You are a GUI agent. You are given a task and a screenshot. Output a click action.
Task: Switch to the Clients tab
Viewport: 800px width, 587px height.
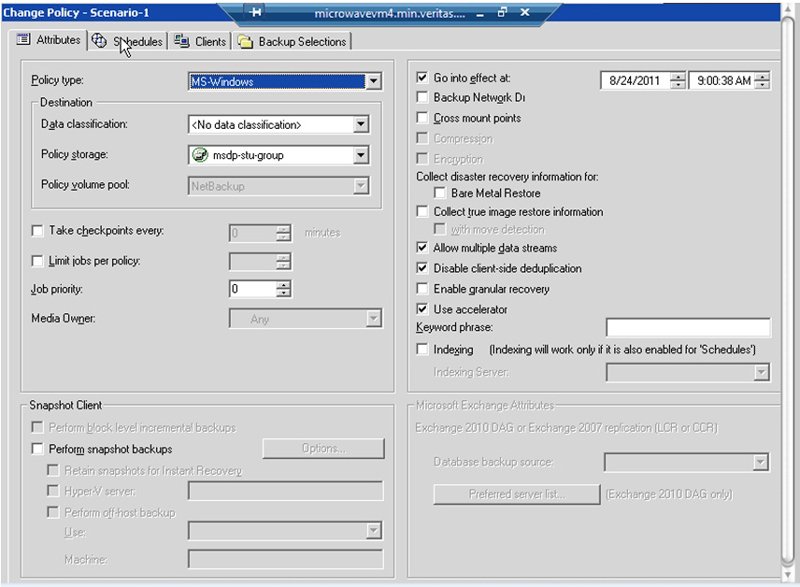200,41
